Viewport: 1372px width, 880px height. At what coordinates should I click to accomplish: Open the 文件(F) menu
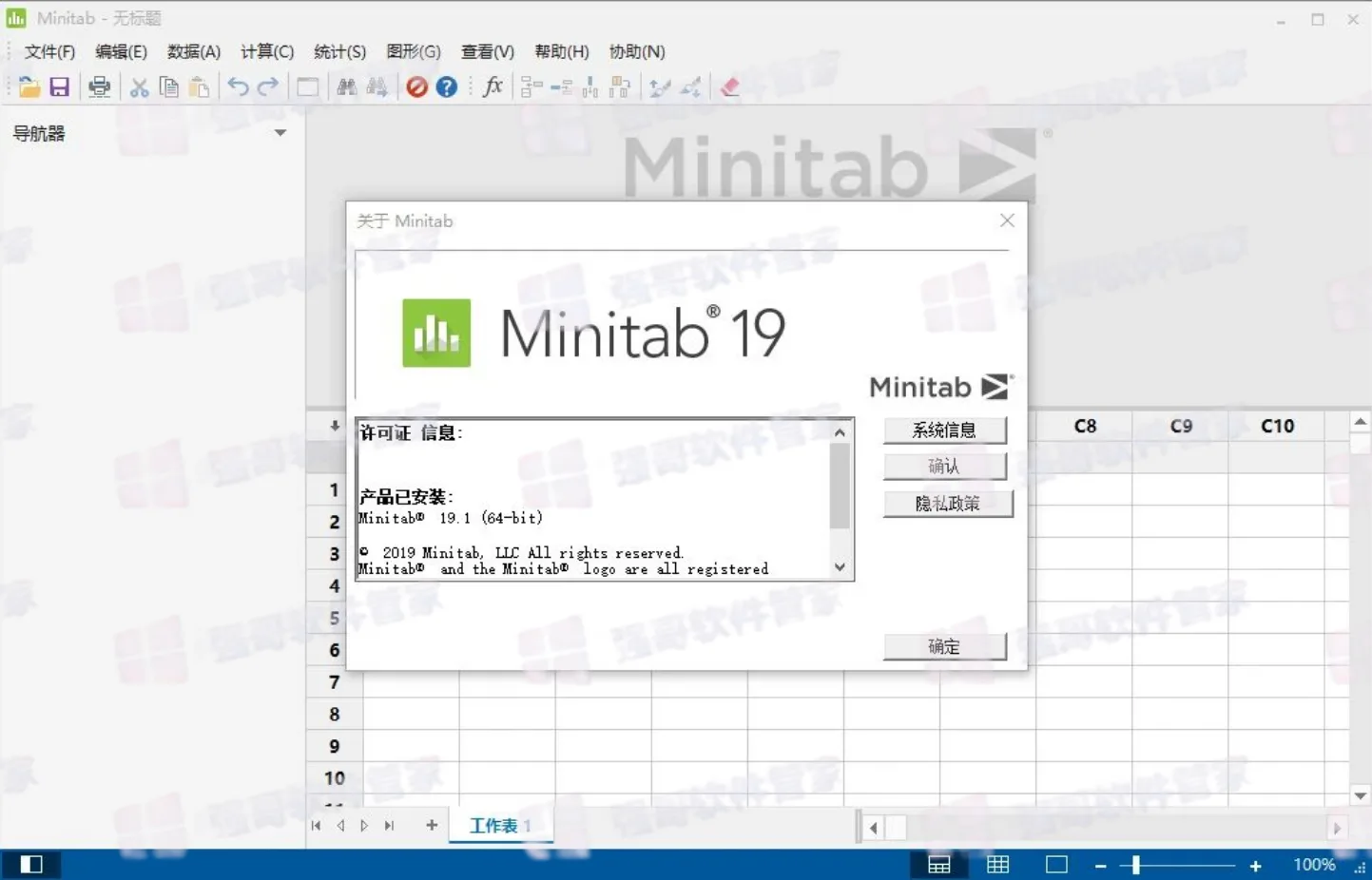click(x=49, y=51)
